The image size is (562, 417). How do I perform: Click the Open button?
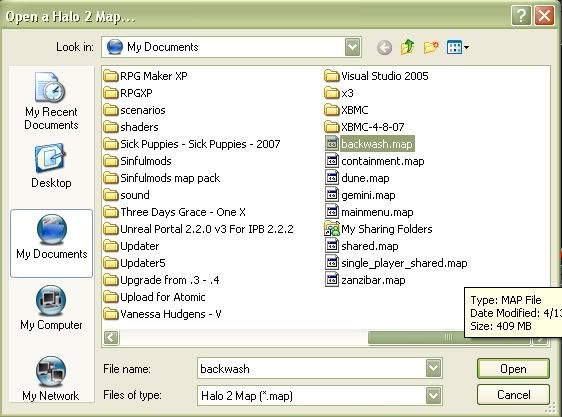pos(513,369)
